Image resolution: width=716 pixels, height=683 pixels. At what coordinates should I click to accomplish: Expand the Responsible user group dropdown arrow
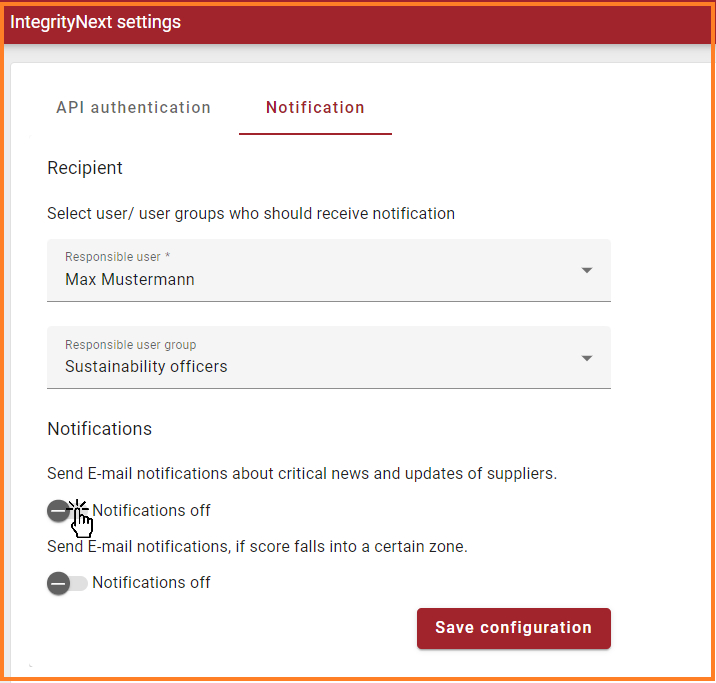(x=587, y=358)
